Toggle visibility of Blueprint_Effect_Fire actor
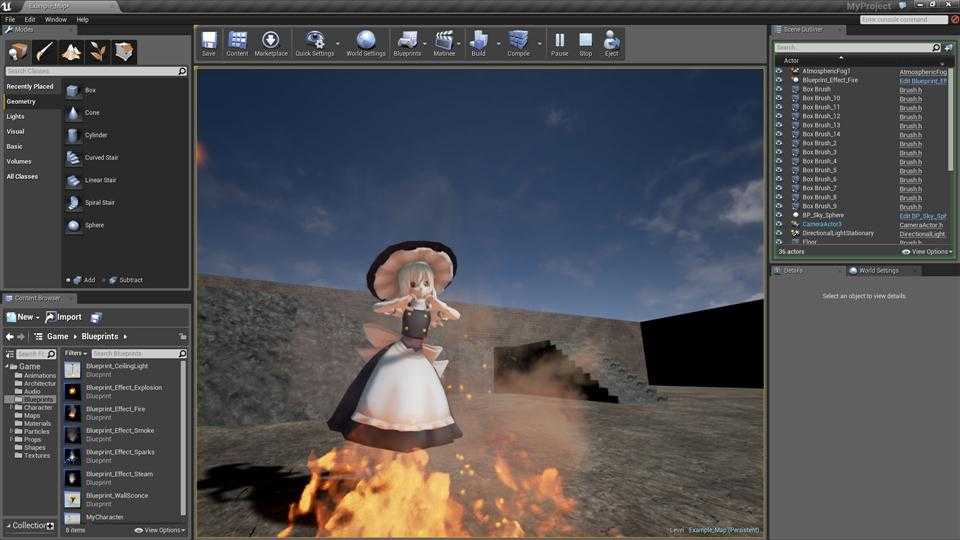The image size is (960, 540). pyautogui.click(x=779, y=80)
